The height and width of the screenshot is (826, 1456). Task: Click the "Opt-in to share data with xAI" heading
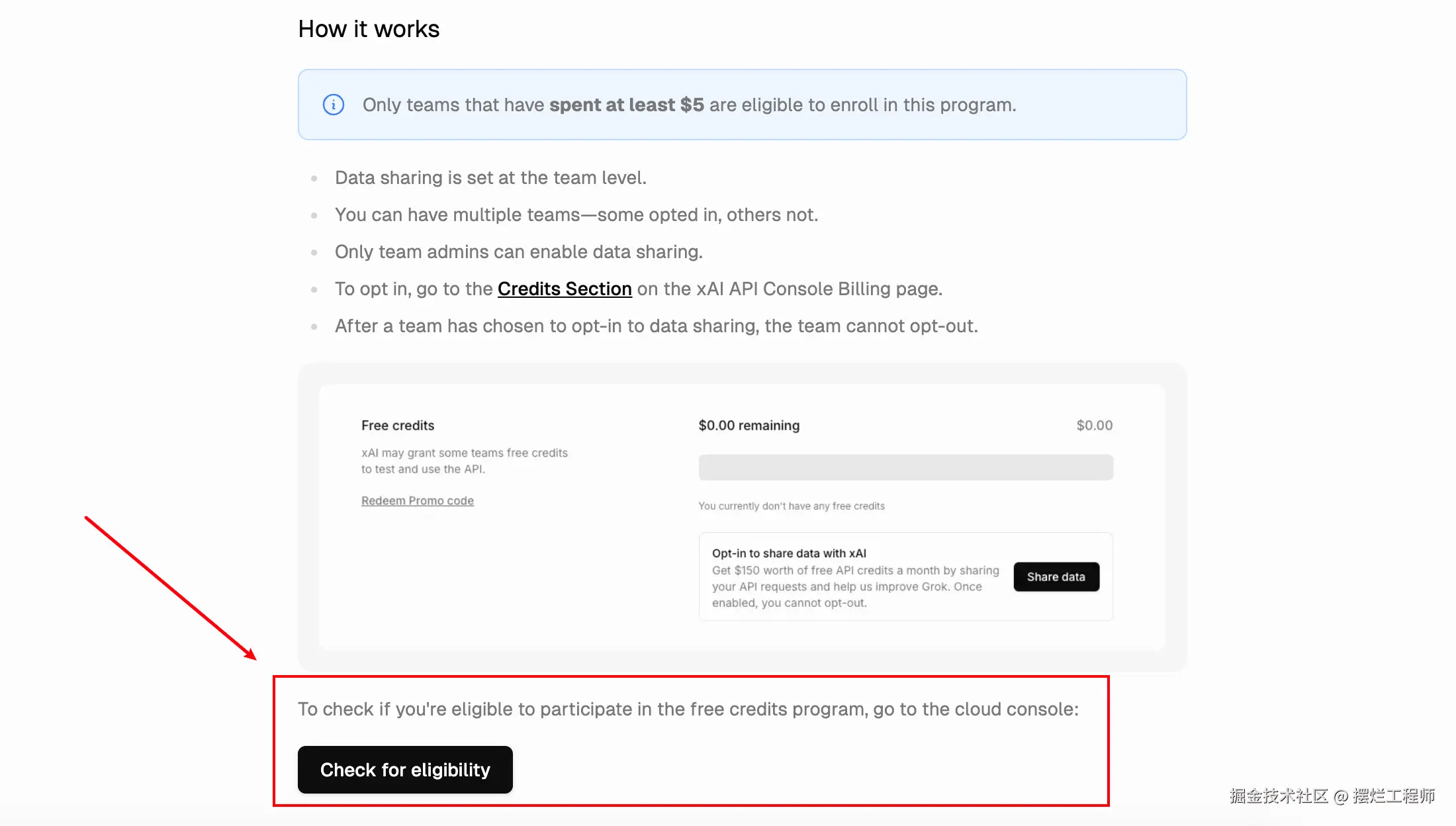click(x=789, y=553)
